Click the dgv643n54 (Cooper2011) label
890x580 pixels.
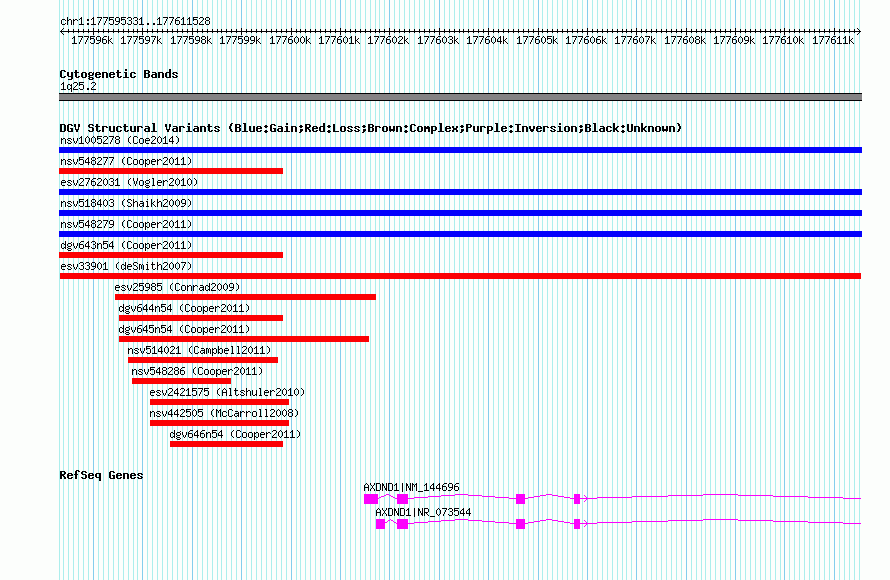click(126, 245)
